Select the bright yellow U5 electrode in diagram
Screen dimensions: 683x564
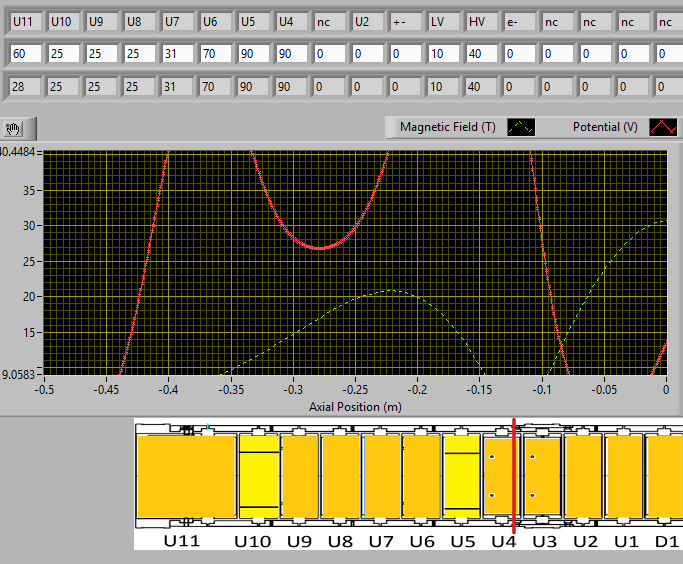coord(461,476)
